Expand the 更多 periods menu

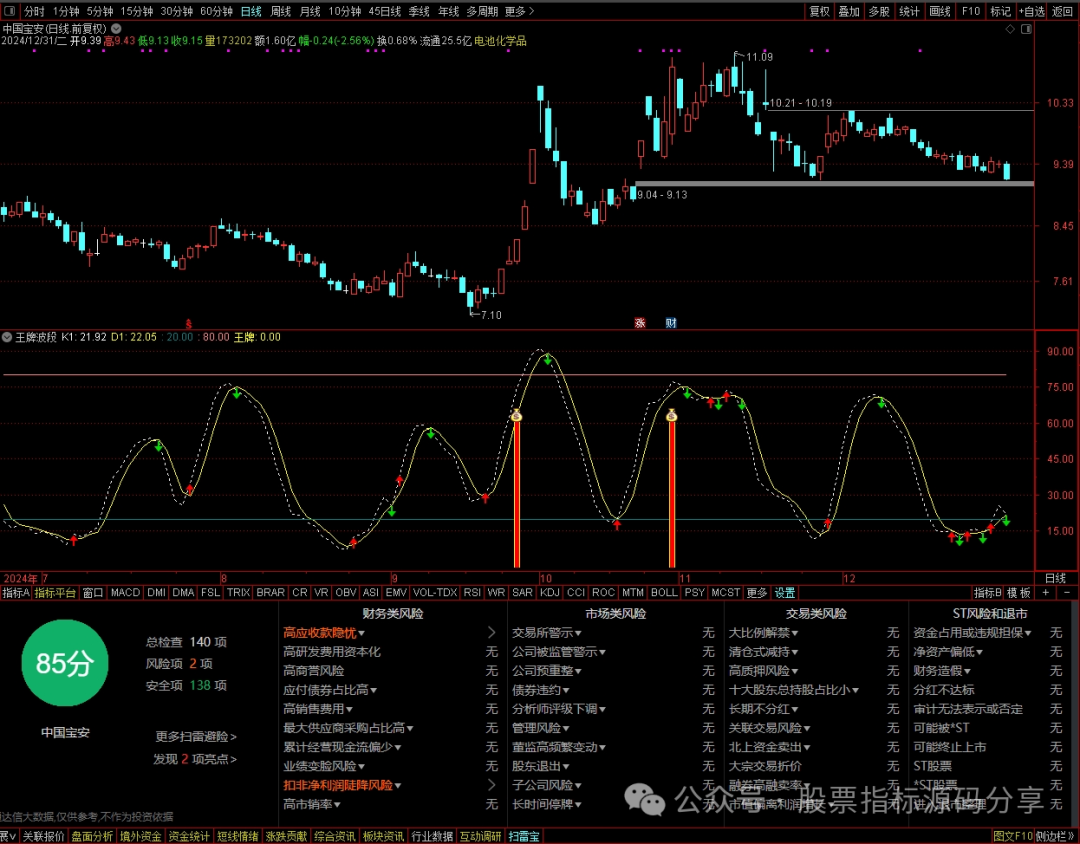519,11
